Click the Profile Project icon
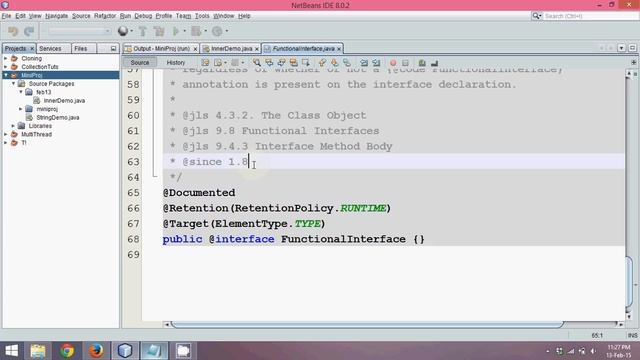Viewport: 640px width, 360px height. [217, 31]
